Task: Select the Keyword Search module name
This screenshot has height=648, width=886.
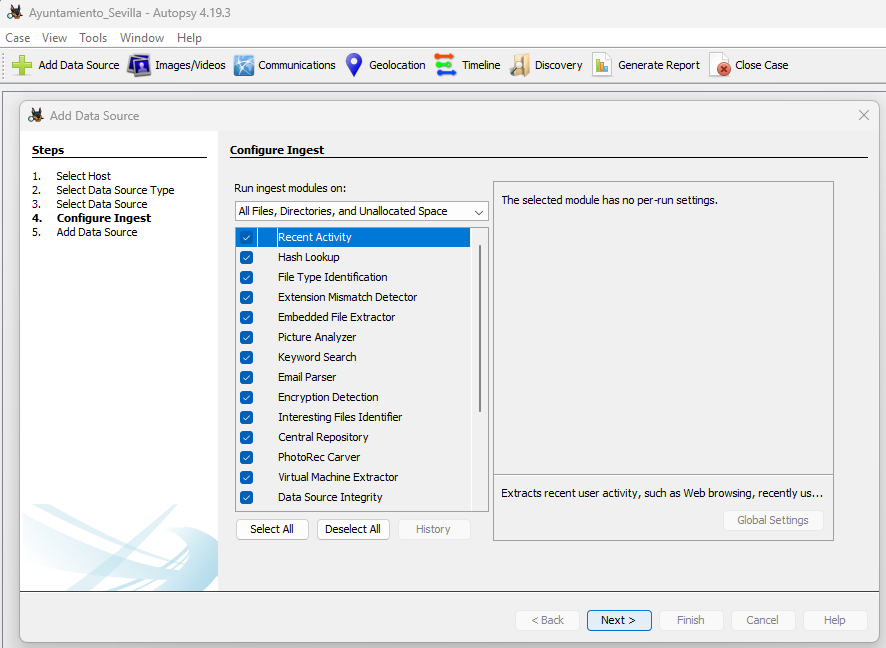Action: pos(317,358)
